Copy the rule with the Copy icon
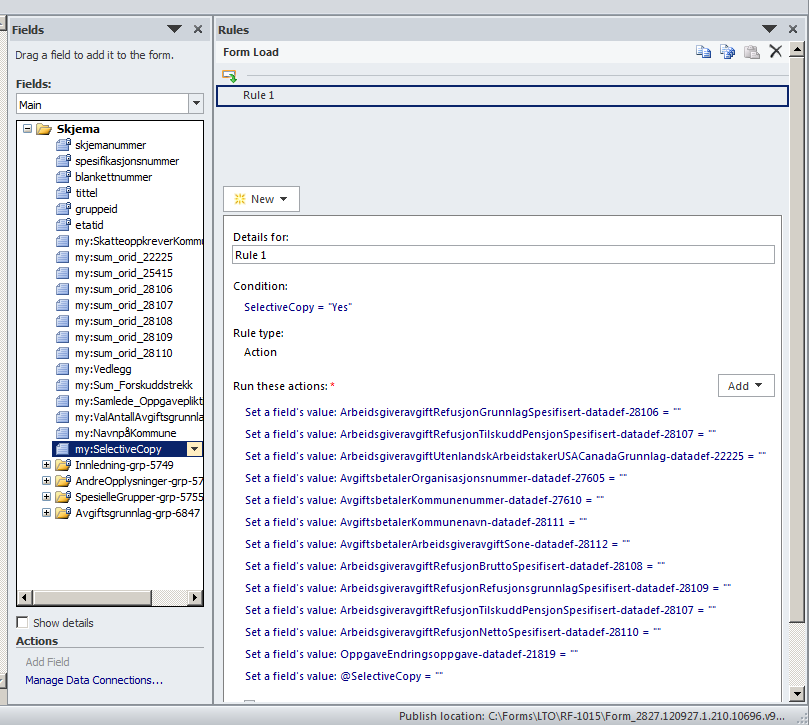Viewport: 809px width, 725px height. [x=703, y=52]
